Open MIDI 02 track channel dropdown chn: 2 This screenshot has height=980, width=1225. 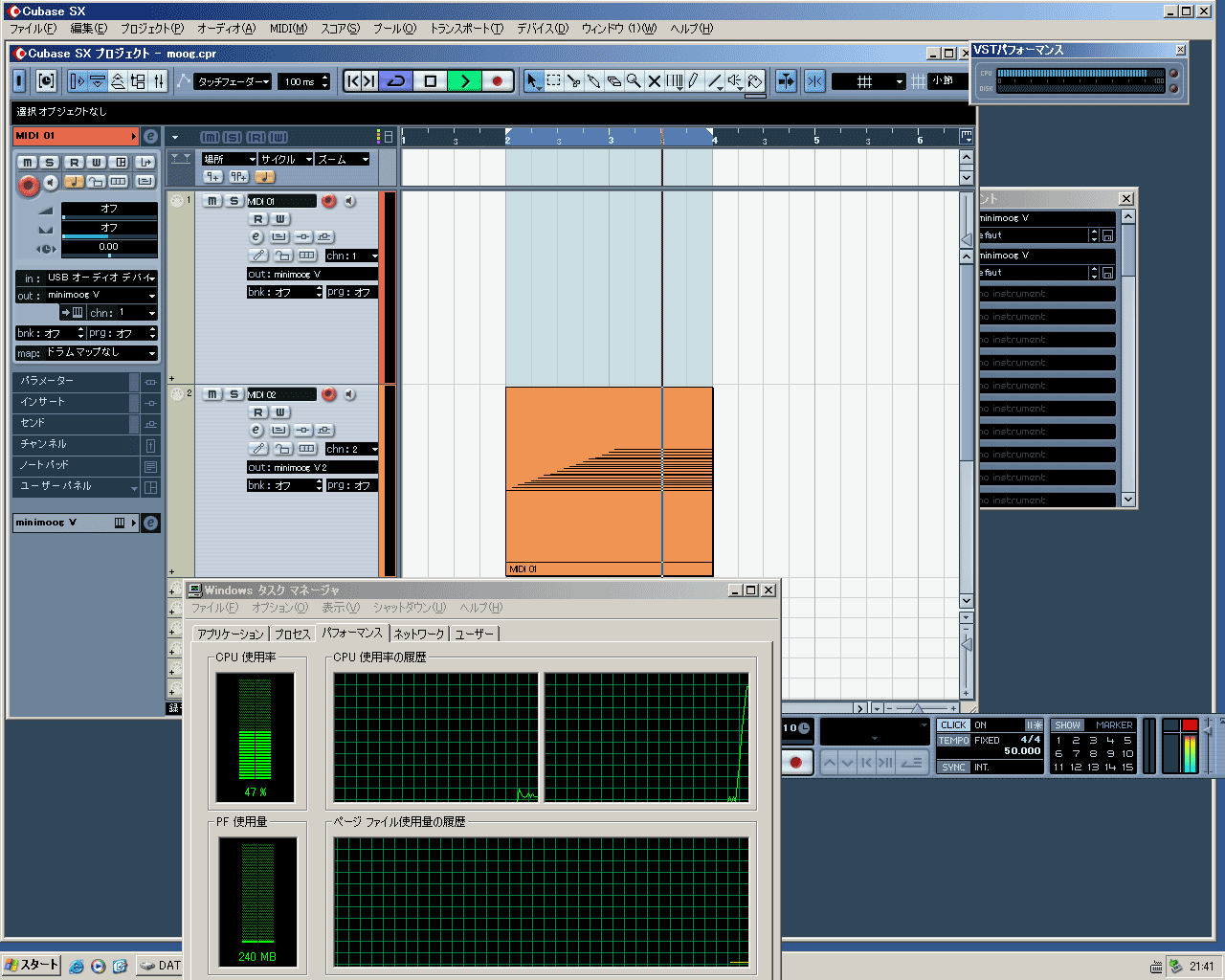(x=351, y=449)
